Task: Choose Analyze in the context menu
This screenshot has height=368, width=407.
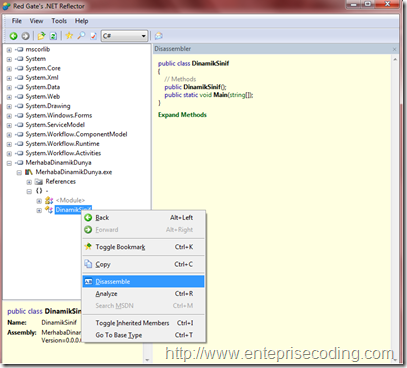Action: [x=143, y=294]
